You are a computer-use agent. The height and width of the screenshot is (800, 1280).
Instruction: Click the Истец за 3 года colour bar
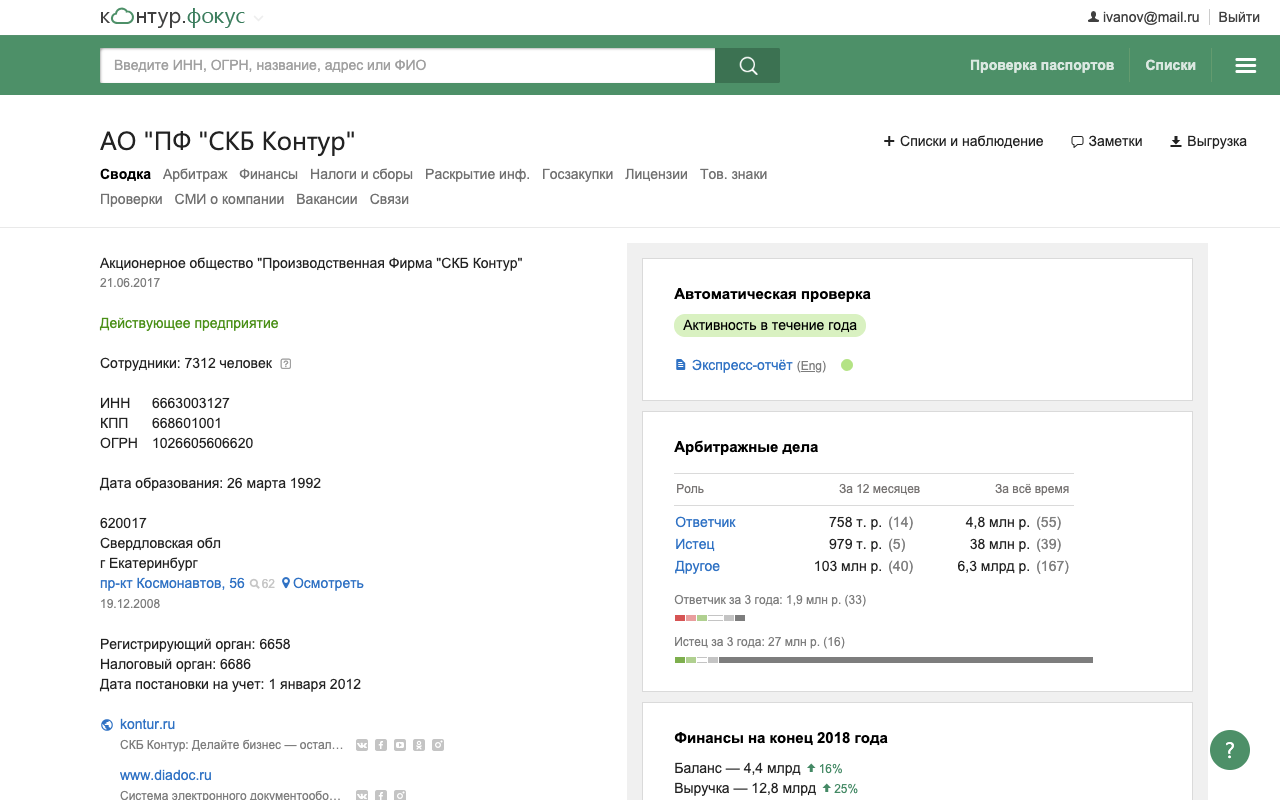(884, 660)
